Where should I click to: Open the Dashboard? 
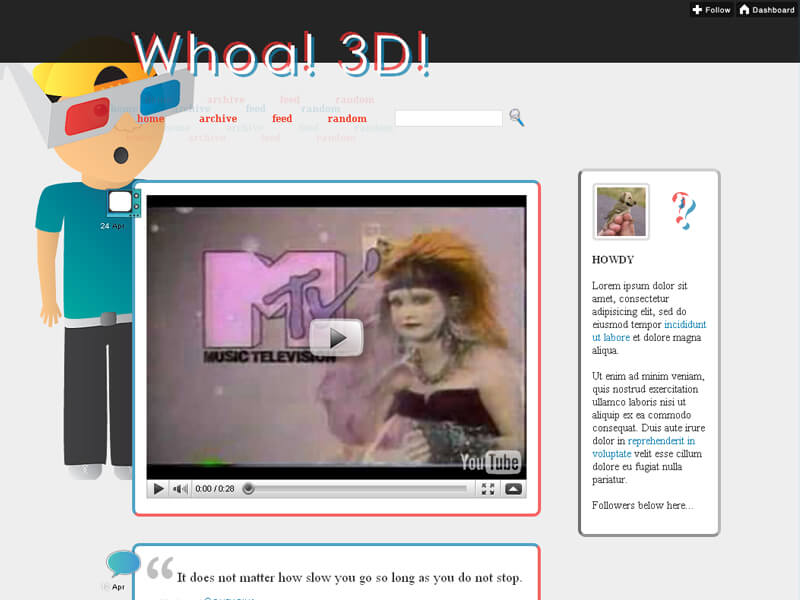point(767,10)
